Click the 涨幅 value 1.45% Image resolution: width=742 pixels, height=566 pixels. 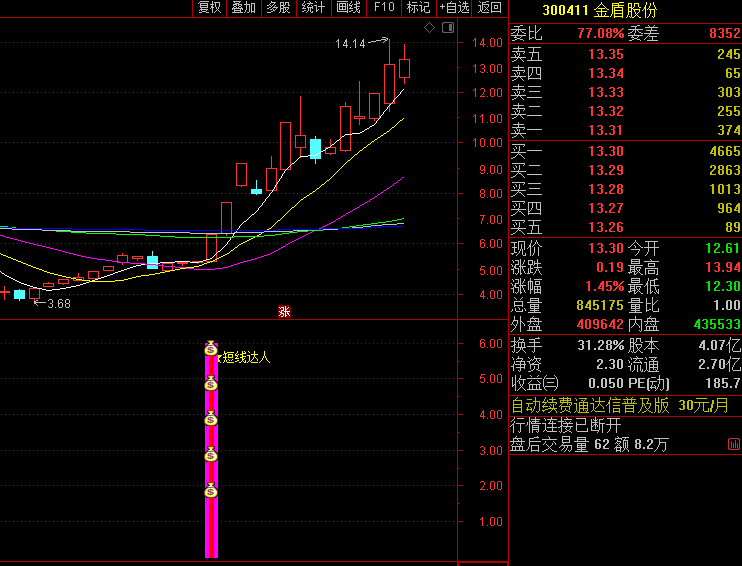click(604, 286)
